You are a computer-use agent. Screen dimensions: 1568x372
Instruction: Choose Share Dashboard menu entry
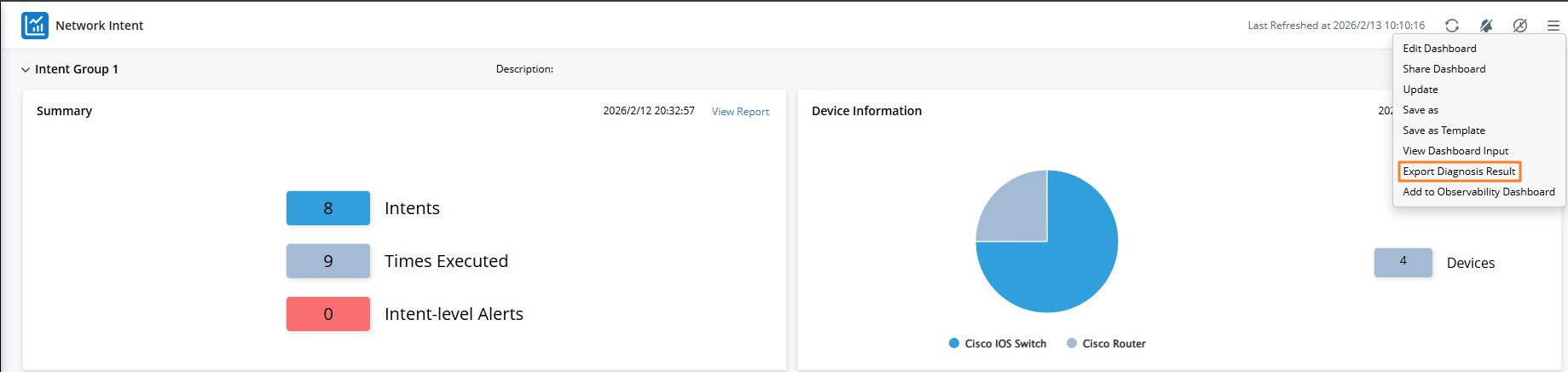pyautogui.click(x=1444, y=69)
